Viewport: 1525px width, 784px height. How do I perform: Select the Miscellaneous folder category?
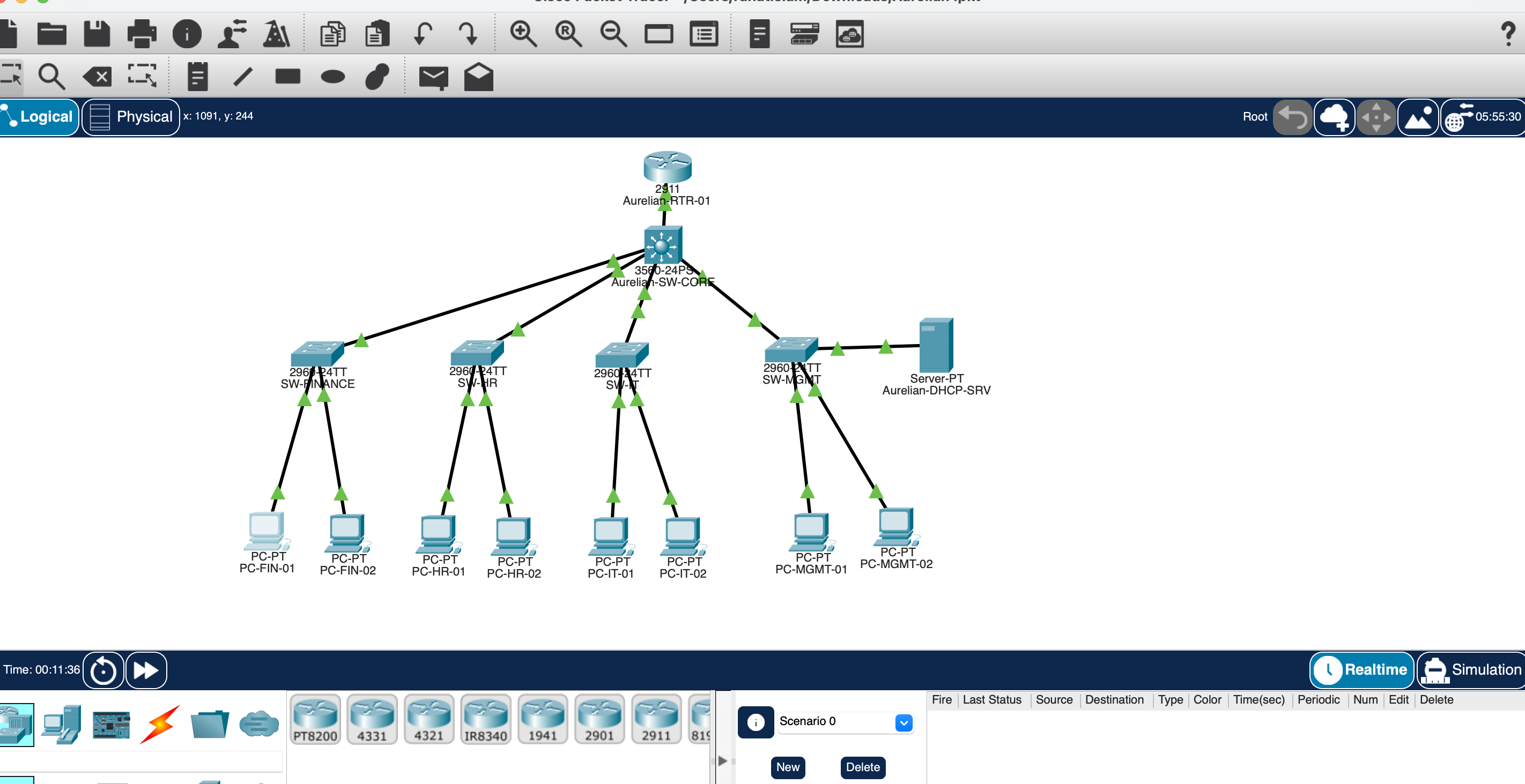click(210, 724)
